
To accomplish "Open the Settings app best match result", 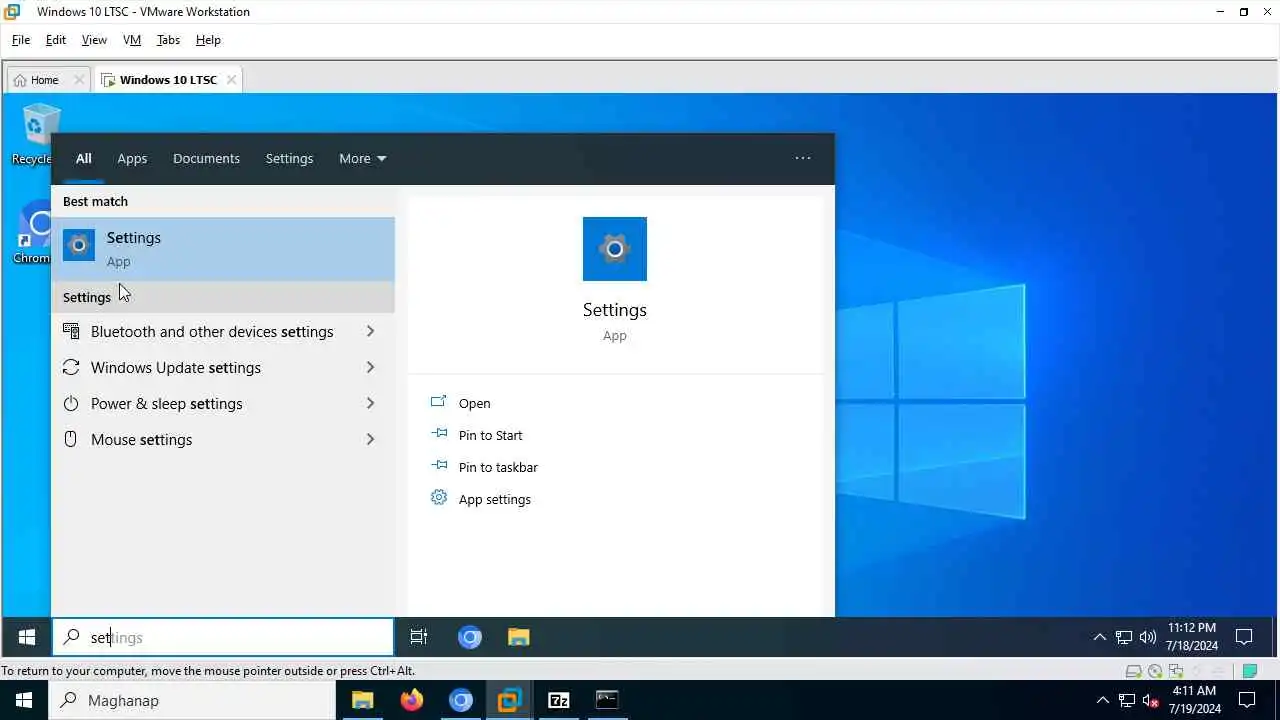I will click(223, 249).
